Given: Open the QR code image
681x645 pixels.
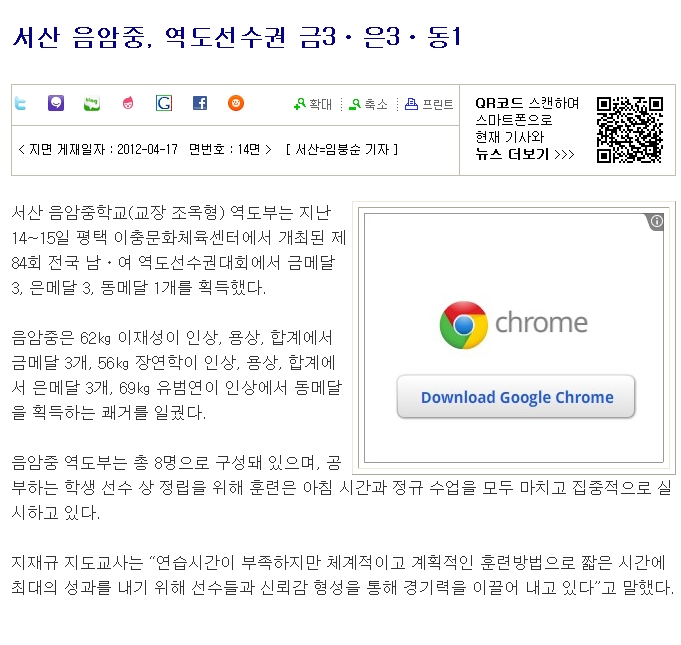Looking at the screenshot, I should click(x=630, y=130).
